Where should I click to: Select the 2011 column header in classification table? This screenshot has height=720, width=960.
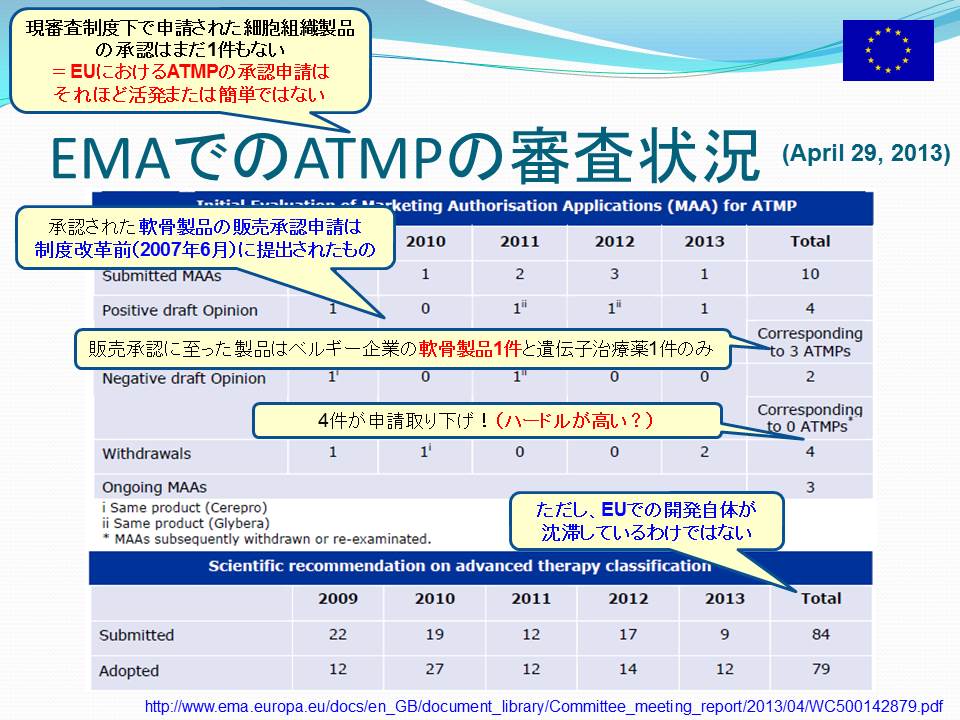pyautogui.click(x=531, y=598)
